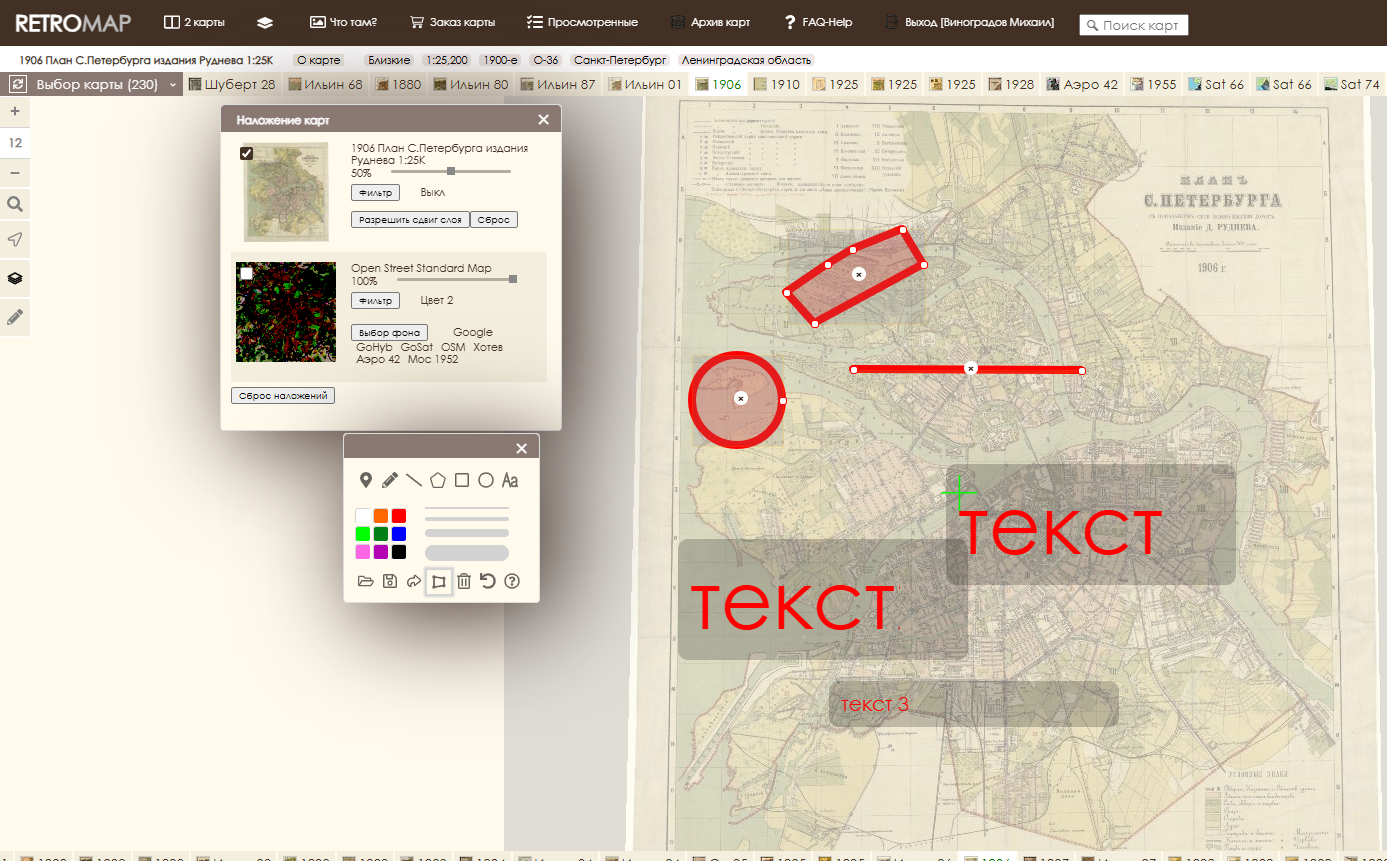Open Фильтр for the 1906 map layer

click(x=375, y=192)
